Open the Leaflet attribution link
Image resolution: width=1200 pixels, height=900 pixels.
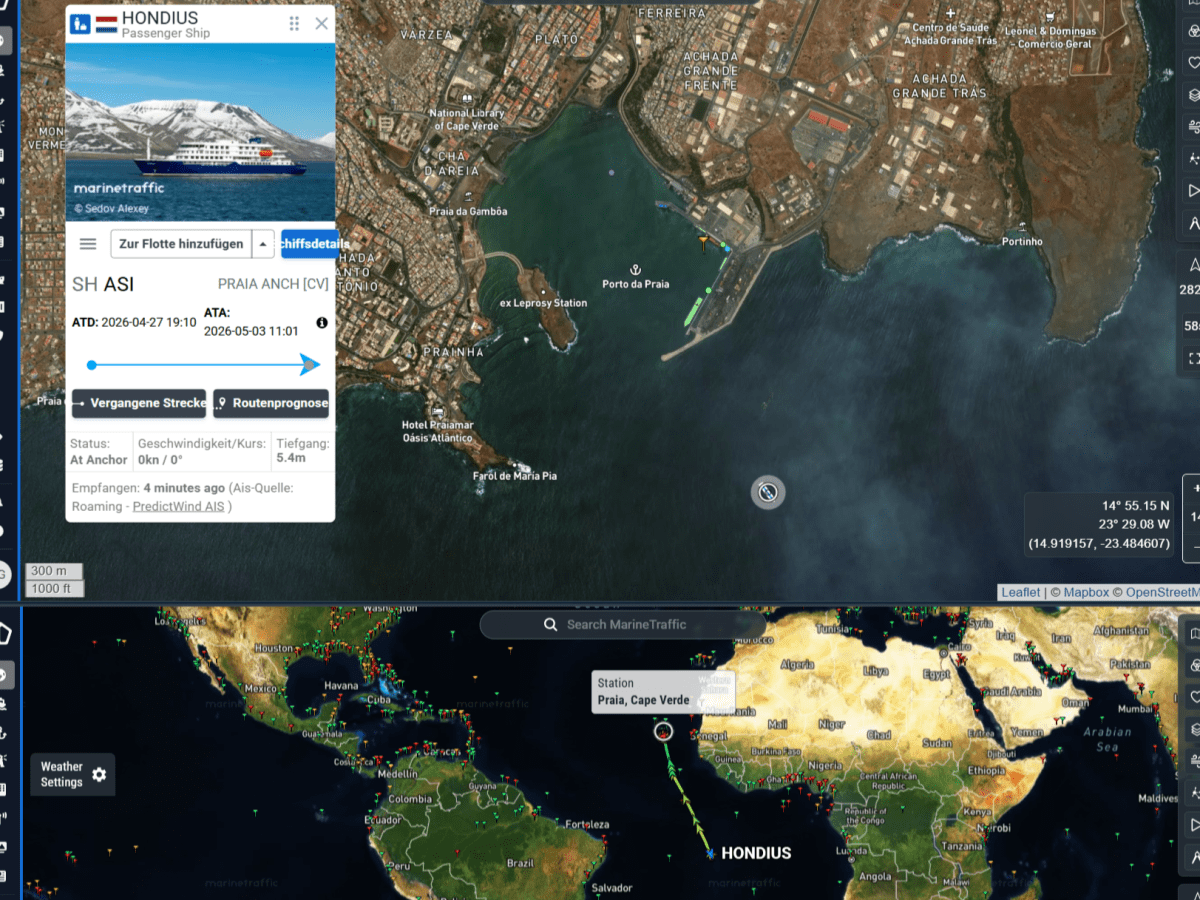[1021, 592]
